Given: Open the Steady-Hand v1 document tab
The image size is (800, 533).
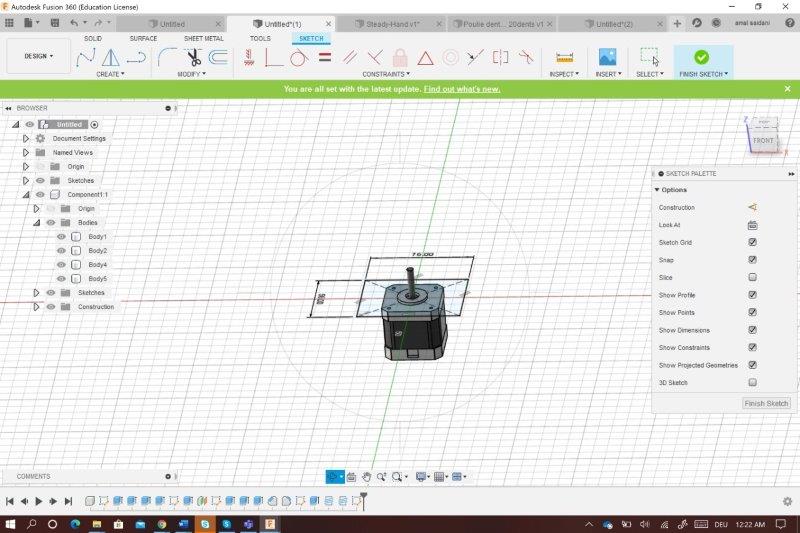Looking at the screenshot, I should tap(392, 24).
